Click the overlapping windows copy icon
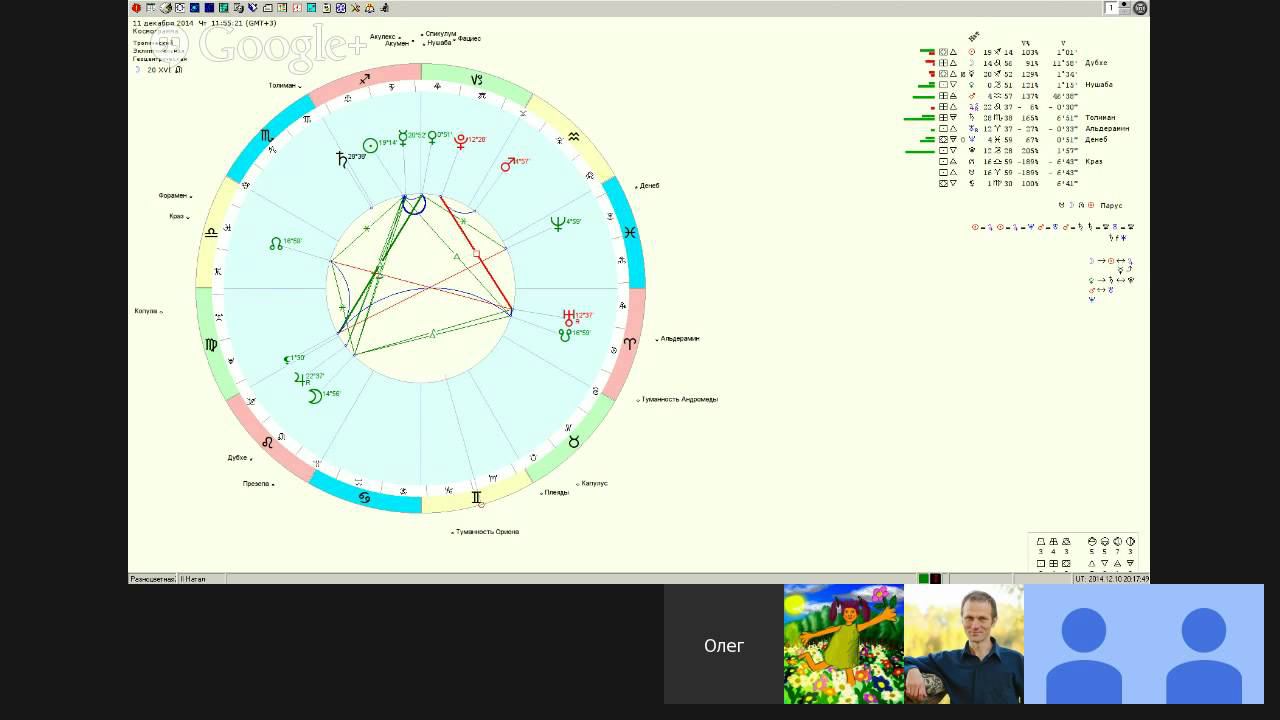 coord(238,8)
